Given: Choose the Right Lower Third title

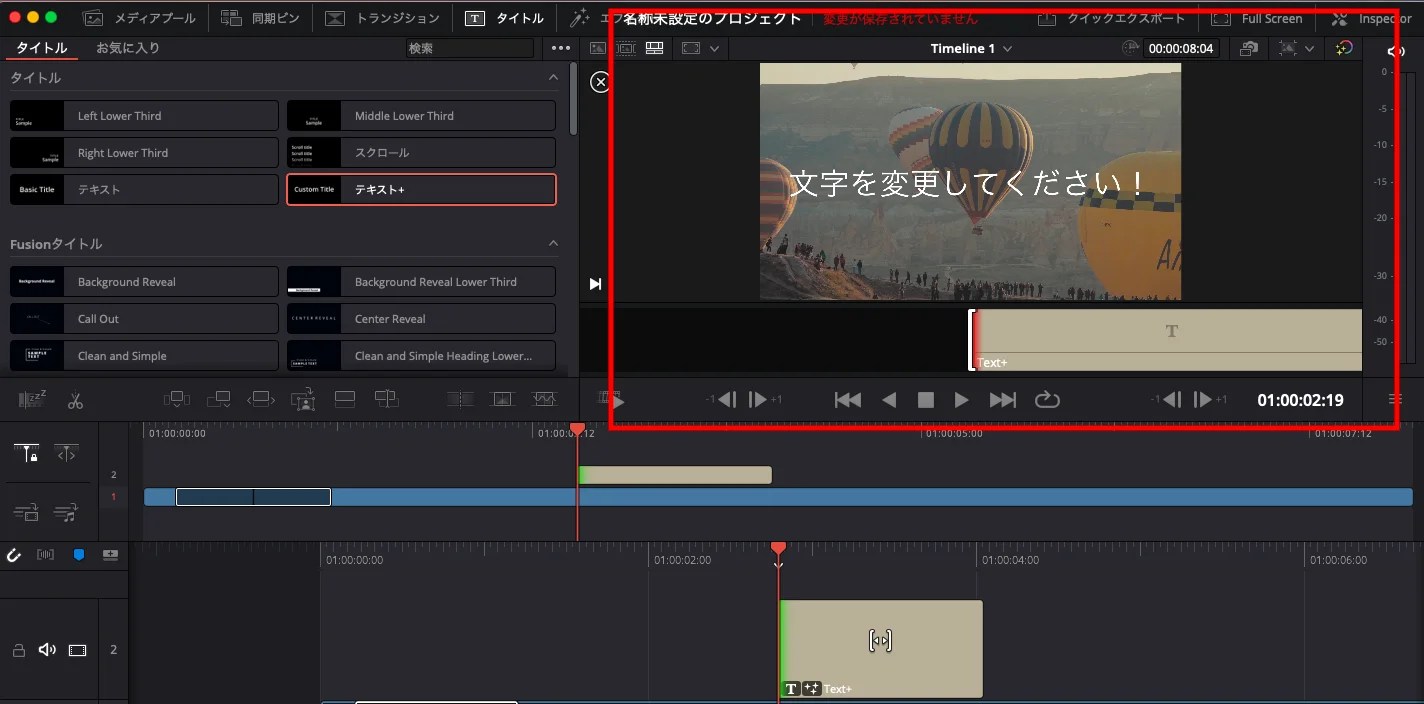Looking at the screenshot, I should [x=144, y=153].
